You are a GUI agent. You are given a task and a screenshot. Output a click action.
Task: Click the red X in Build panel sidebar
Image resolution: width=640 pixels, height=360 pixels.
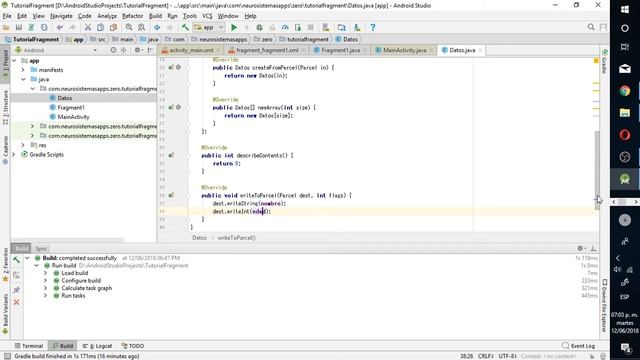tap(16, 302)
